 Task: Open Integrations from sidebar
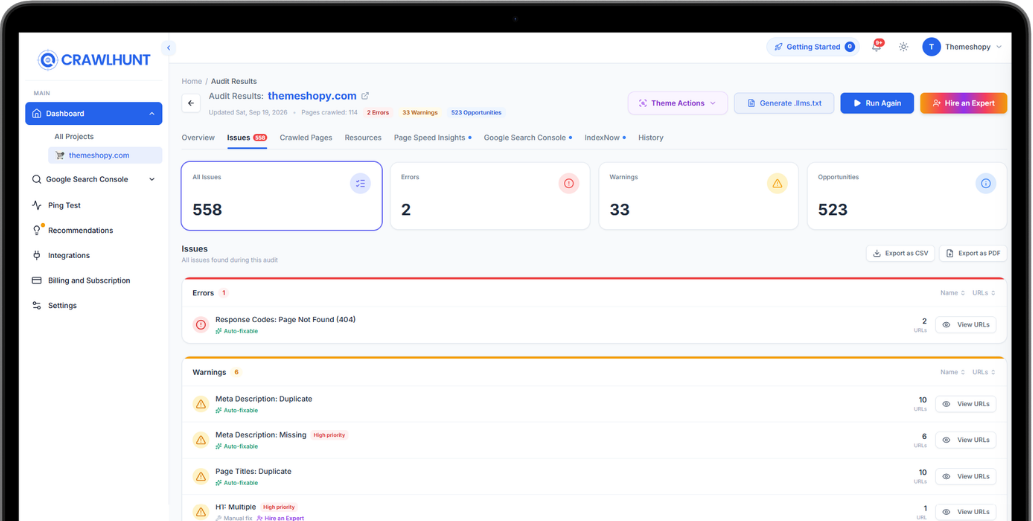coord(69,256)
